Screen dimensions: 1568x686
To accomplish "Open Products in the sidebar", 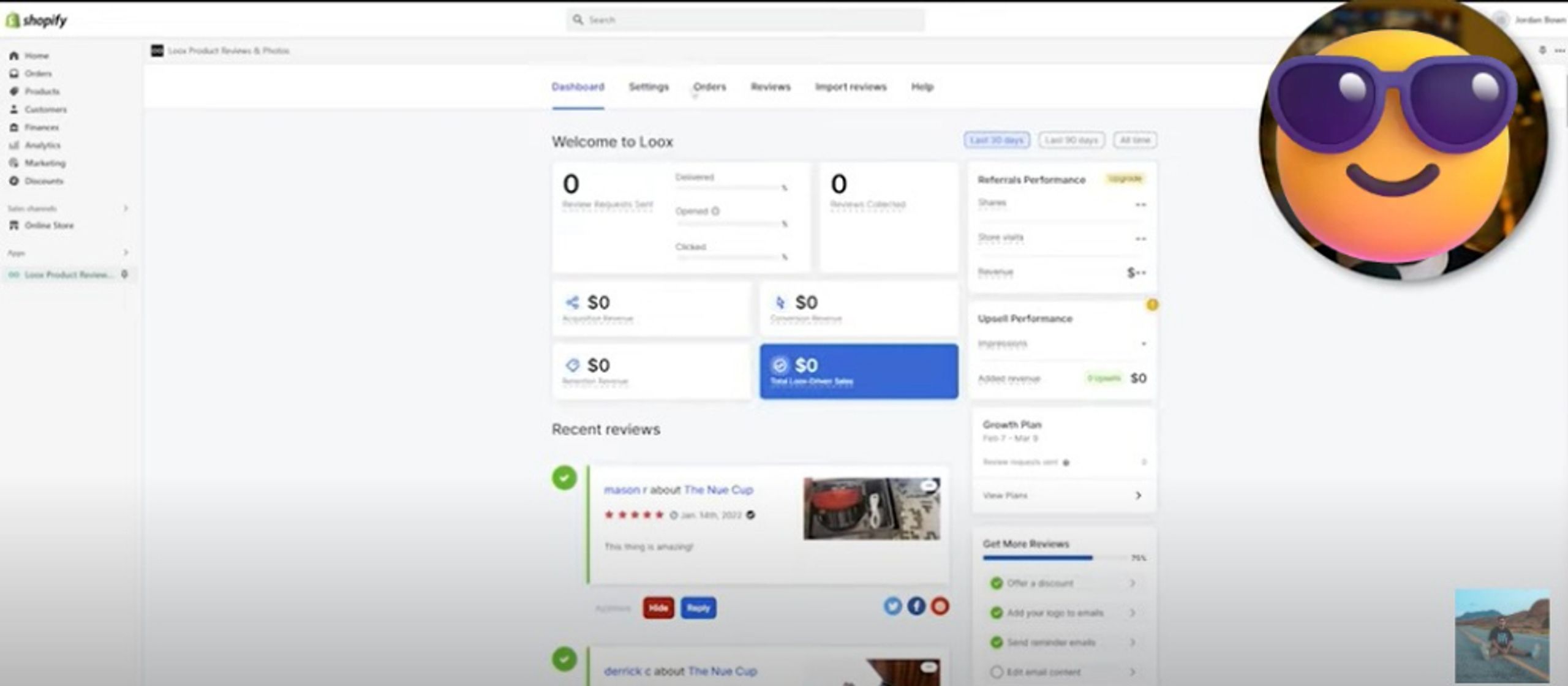I will click(x=42, y=91).
